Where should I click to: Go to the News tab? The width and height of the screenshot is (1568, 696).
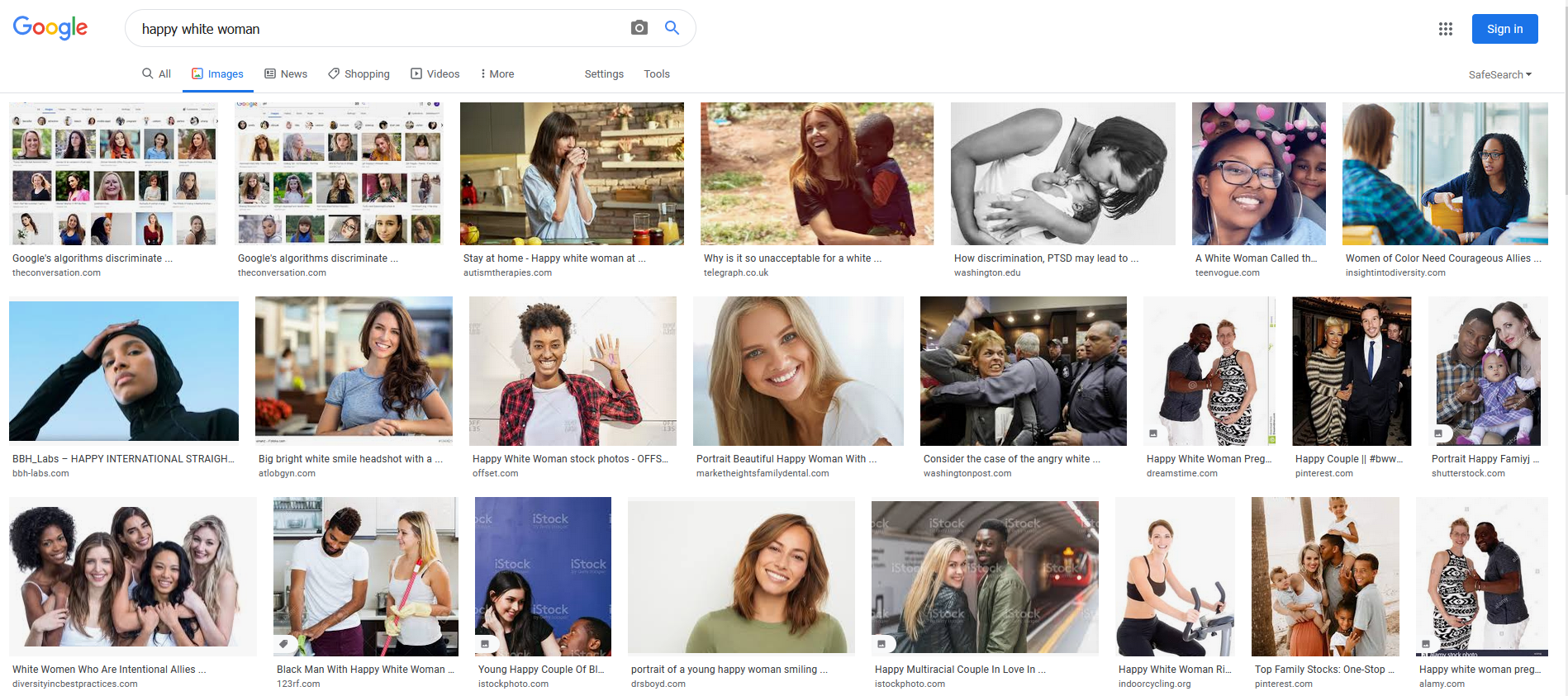286,73
